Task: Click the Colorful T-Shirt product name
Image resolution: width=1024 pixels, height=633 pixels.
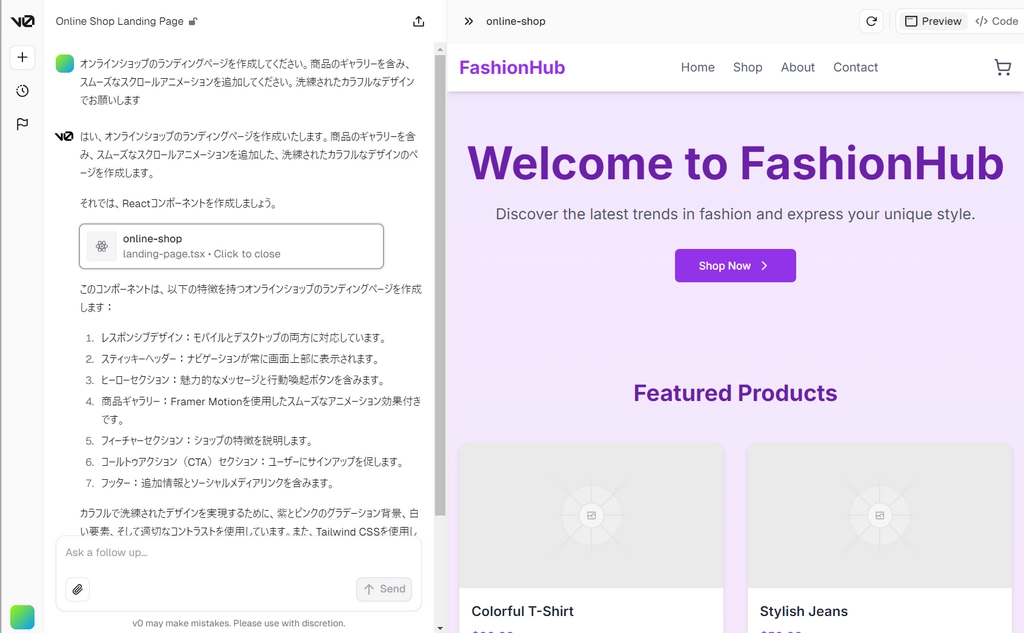Action: [x=522, y=611]
